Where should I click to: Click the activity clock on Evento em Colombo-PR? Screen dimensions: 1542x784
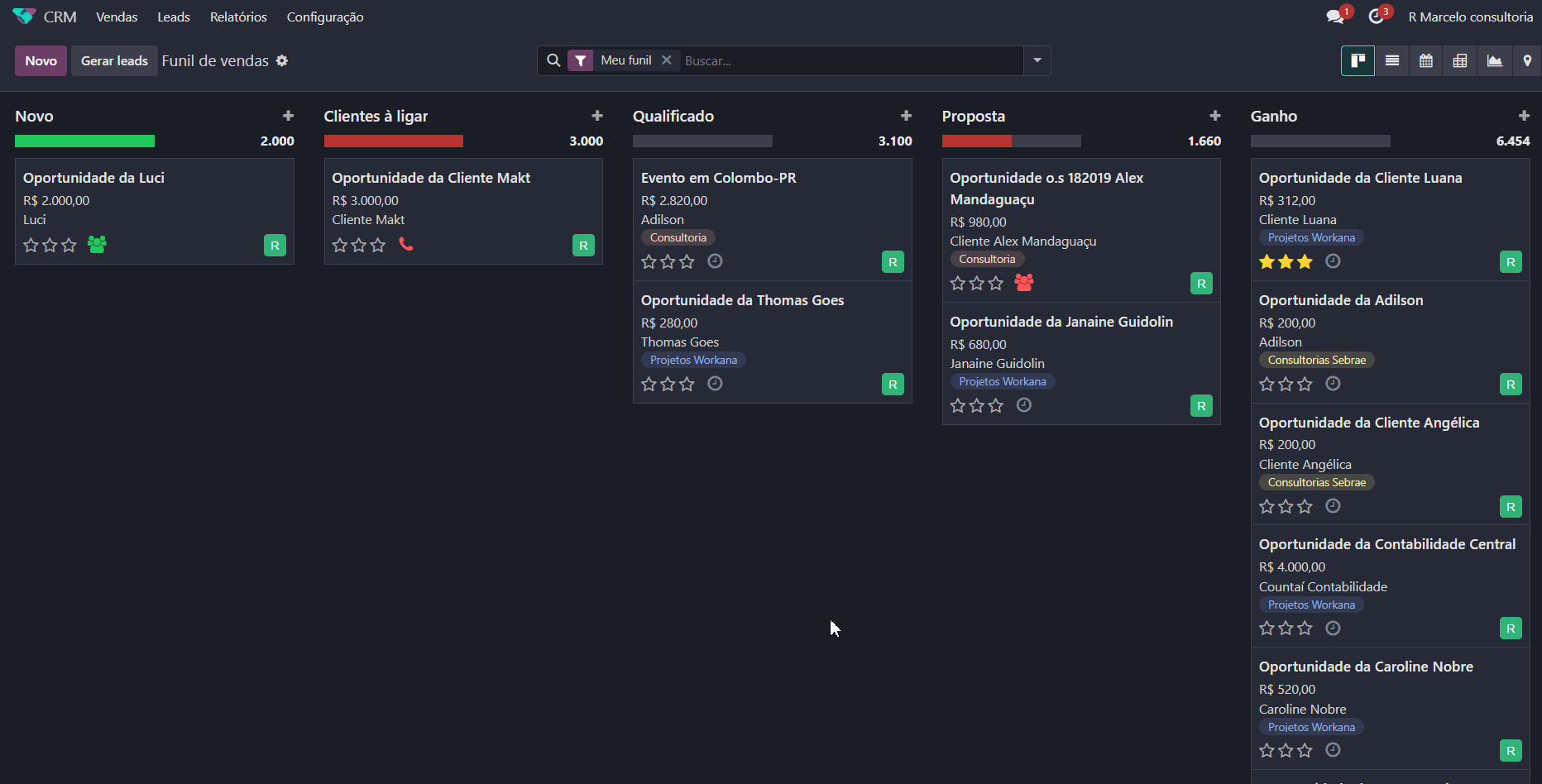(715, 261)
